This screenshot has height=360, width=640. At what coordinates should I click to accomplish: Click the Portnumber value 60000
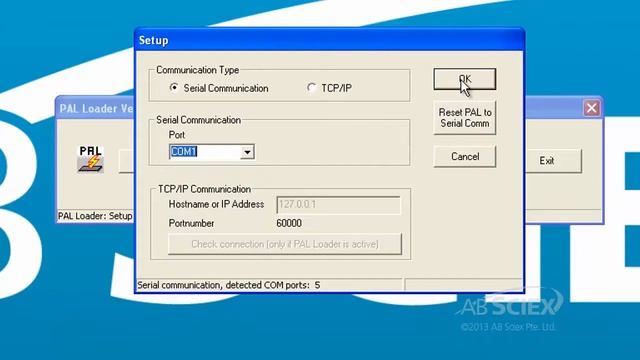pyautogui.click(x=289, y=223)
